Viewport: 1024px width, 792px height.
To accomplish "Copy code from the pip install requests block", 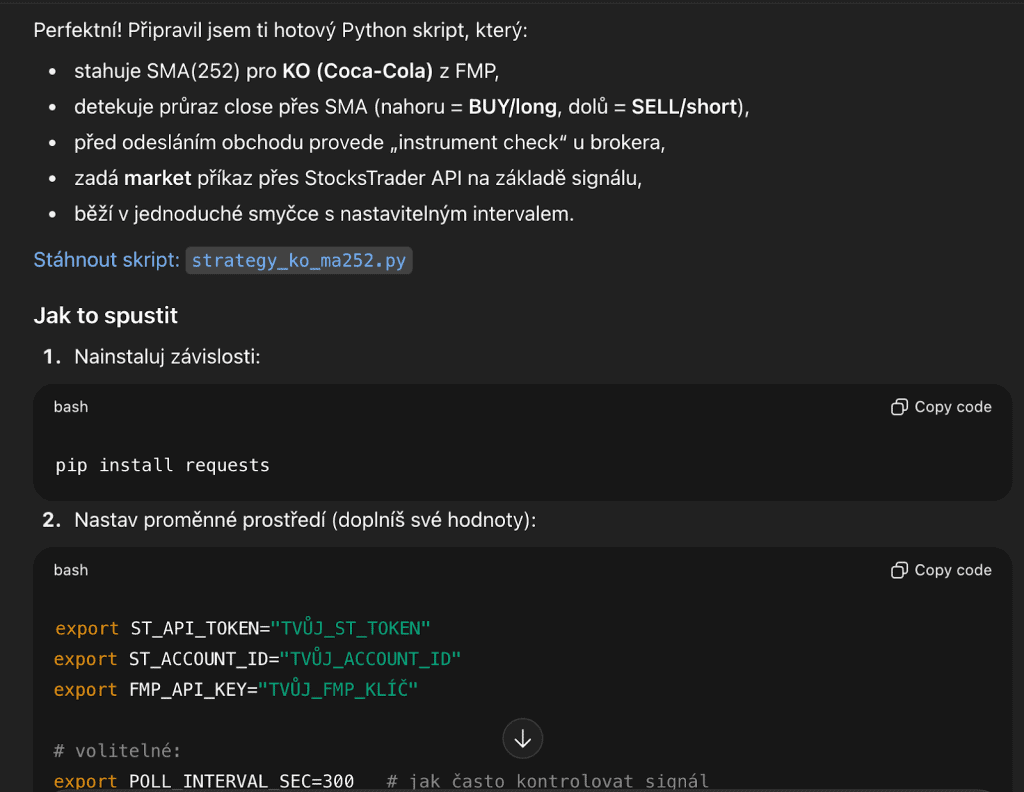I will click(x=941, y=407).
